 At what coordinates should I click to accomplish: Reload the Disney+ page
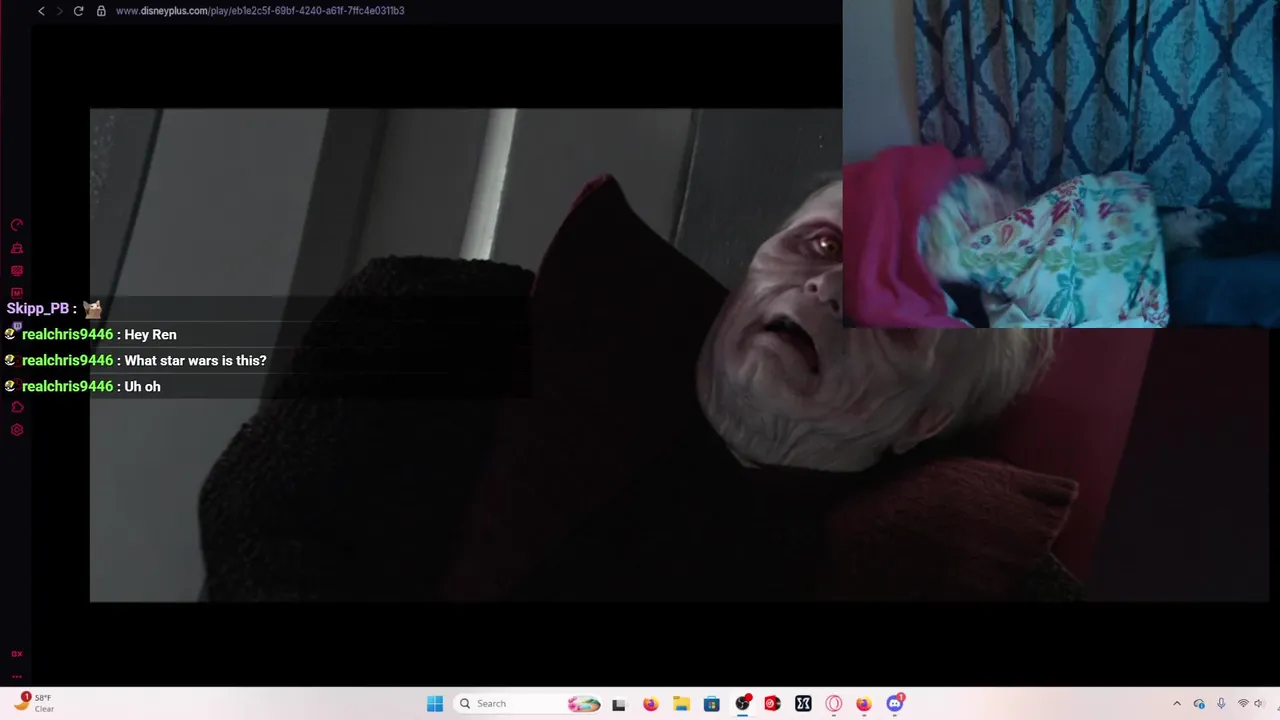tap(78, 11)
